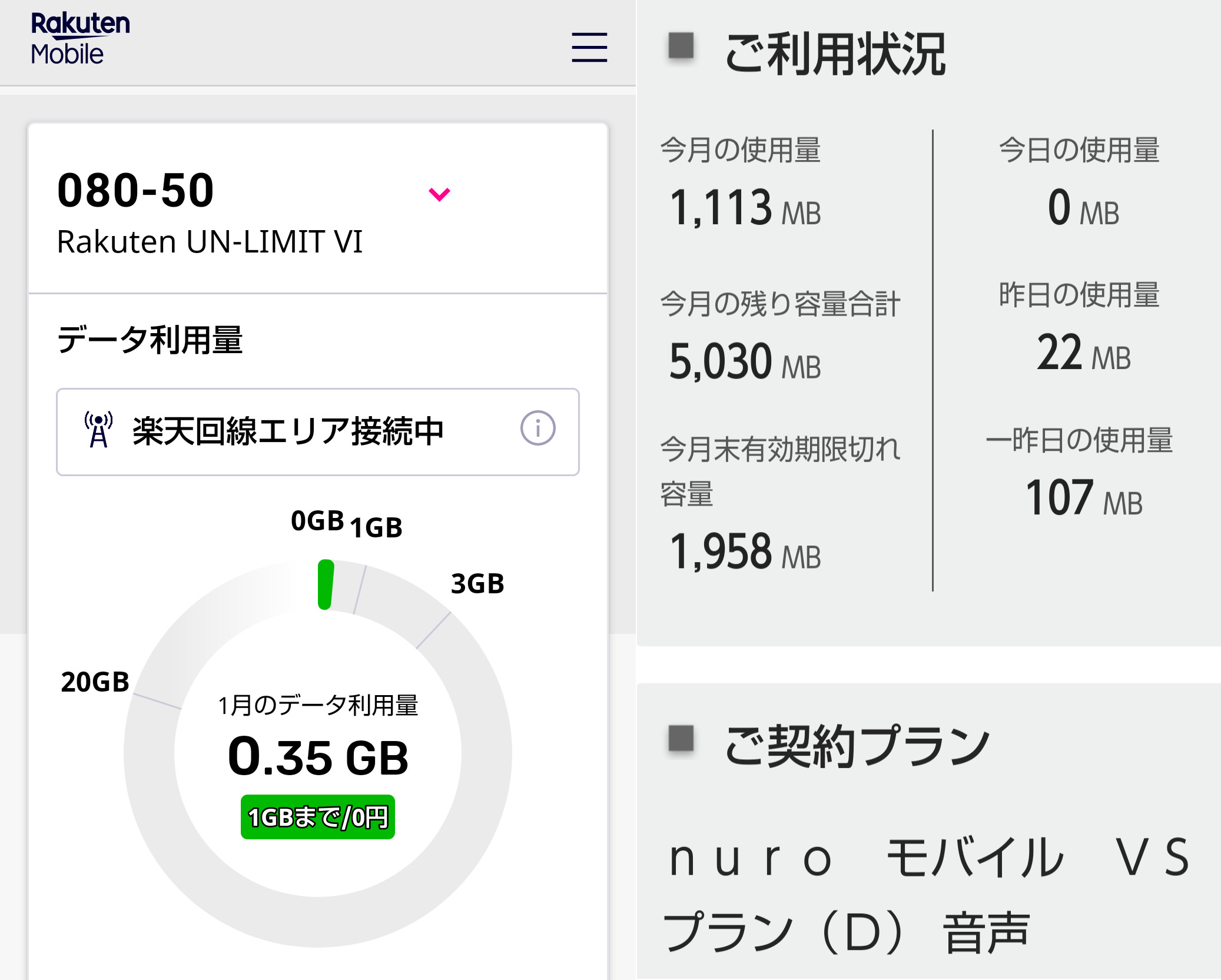Click the 今月の残り容量合計 5,030 MB value
The image size is (1221, 980).
[x=745, y=361]
